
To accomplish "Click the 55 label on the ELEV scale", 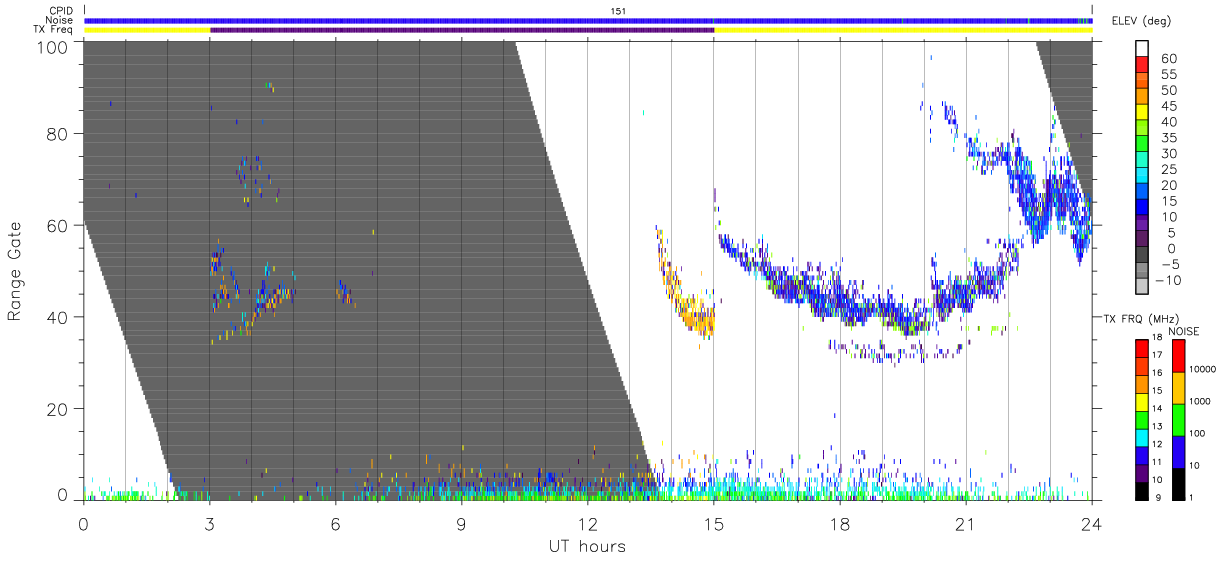I will [1167, 75].
